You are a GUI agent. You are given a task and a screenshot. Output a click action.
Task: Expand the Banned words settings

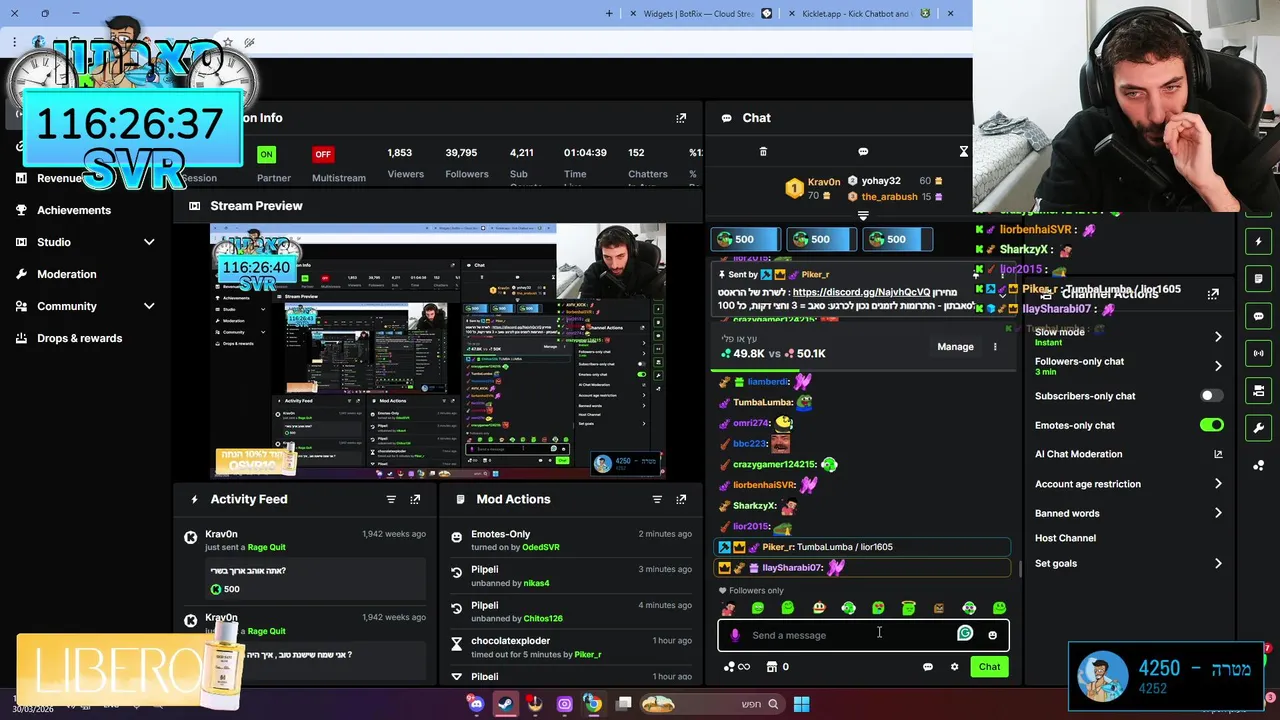(x=1218, y=513)
